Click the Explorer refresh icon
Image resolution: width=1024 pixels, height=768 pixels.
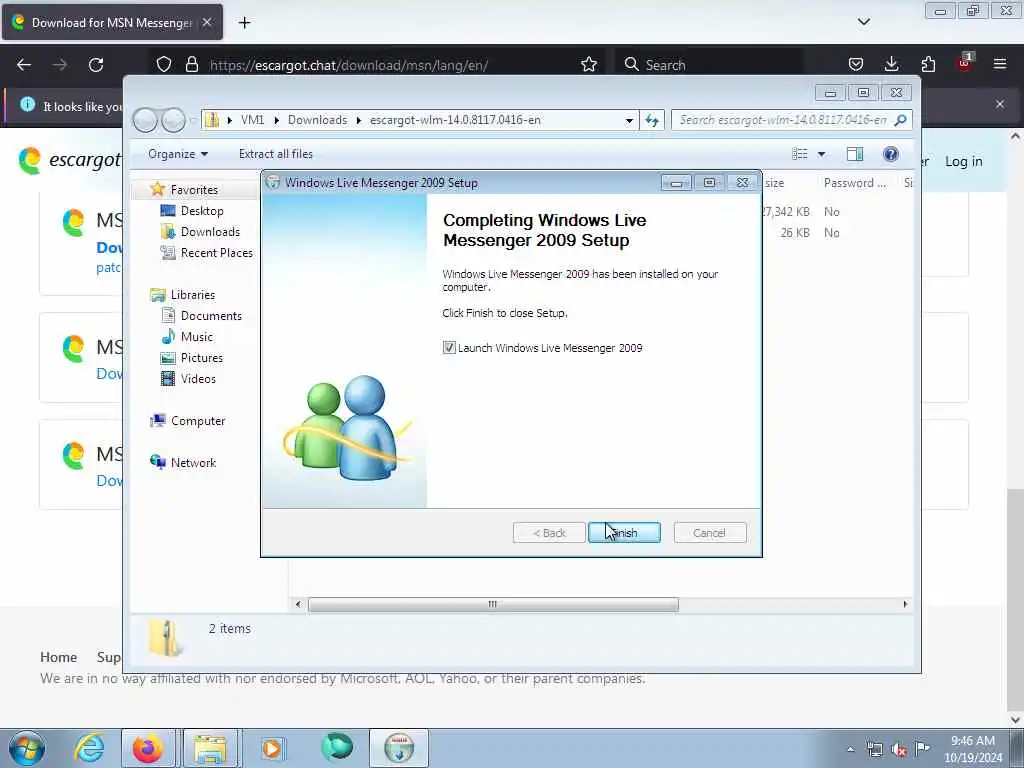click(x=652, y=120)
